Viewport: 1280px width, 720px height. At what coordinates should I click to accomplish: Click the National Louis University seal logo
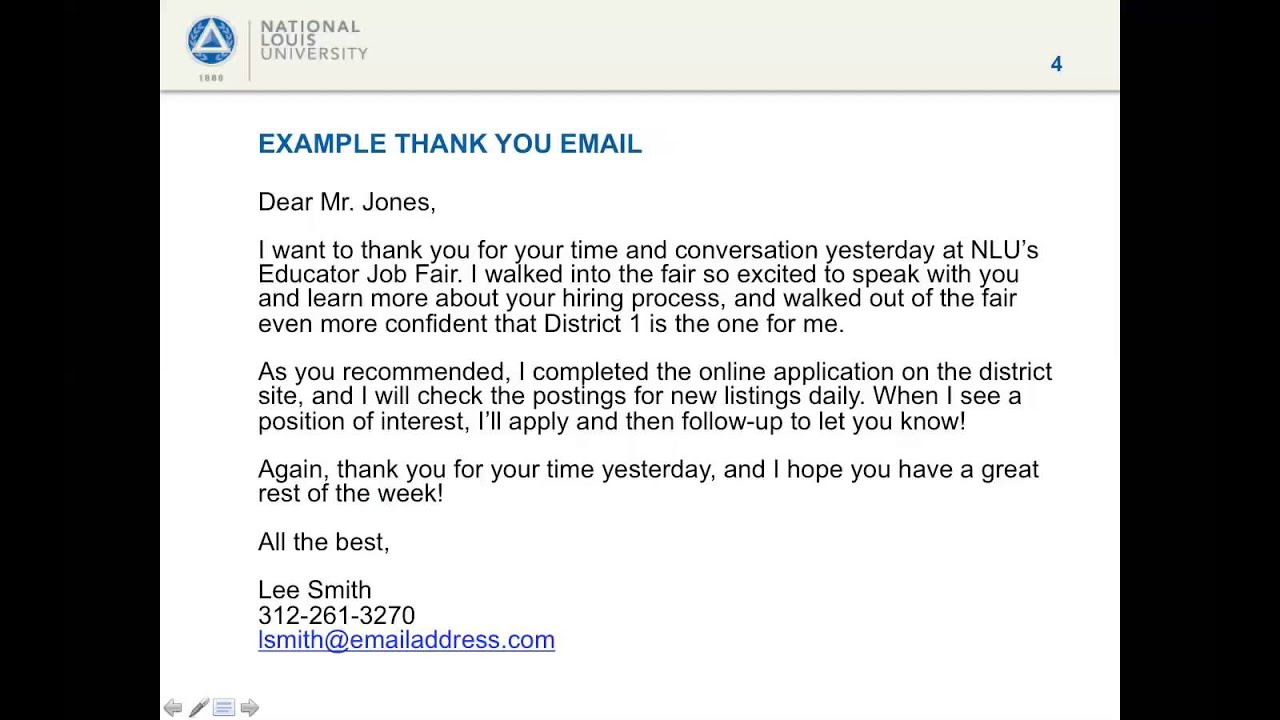(x=211, y=41)
